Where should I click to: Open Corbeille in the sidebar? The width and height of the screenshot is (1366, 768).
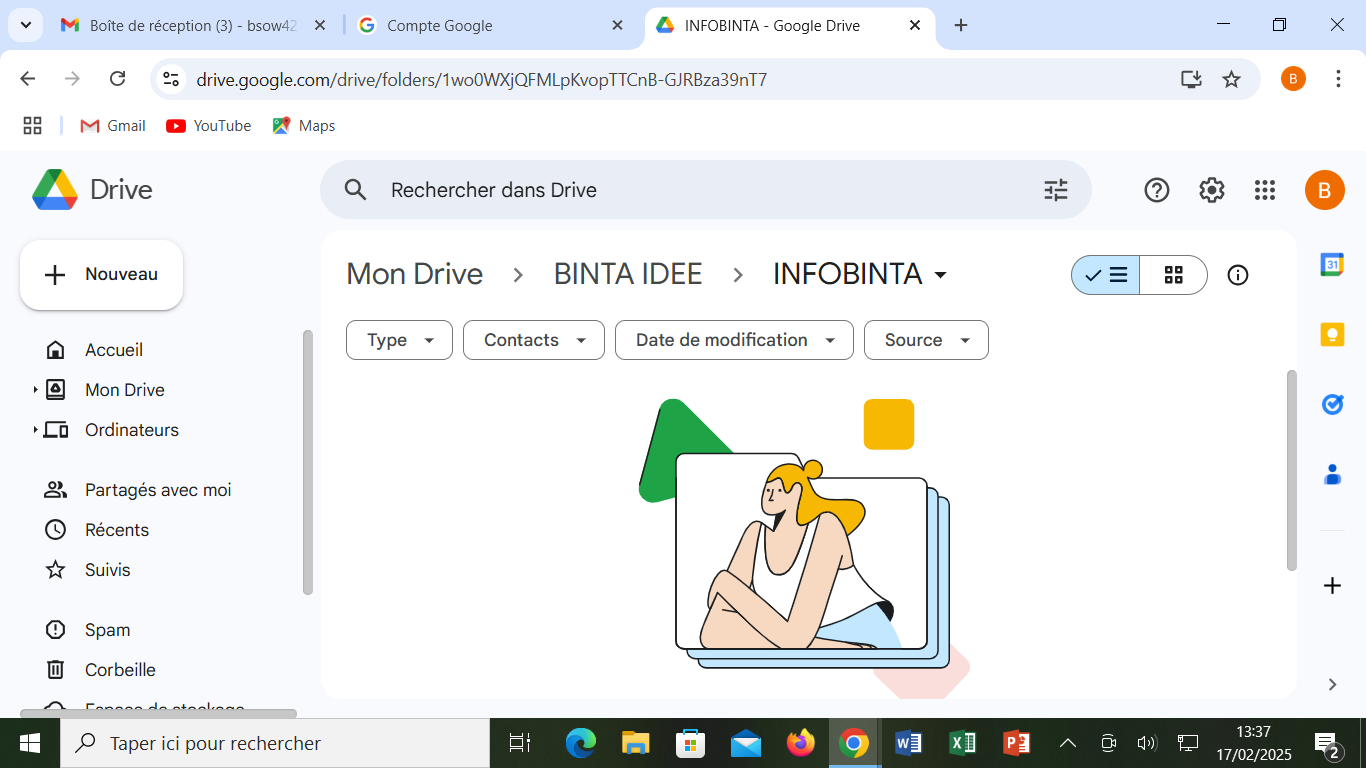click(120, 670)
